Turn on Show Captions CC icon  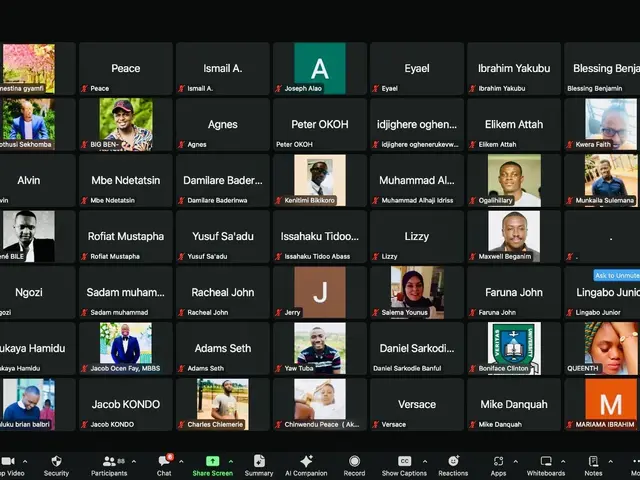click(404, 461)
